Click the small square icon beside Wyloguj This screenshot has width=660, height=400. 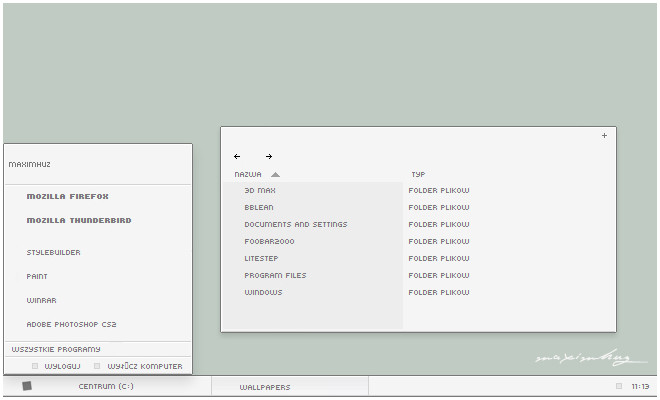(35, 366)
